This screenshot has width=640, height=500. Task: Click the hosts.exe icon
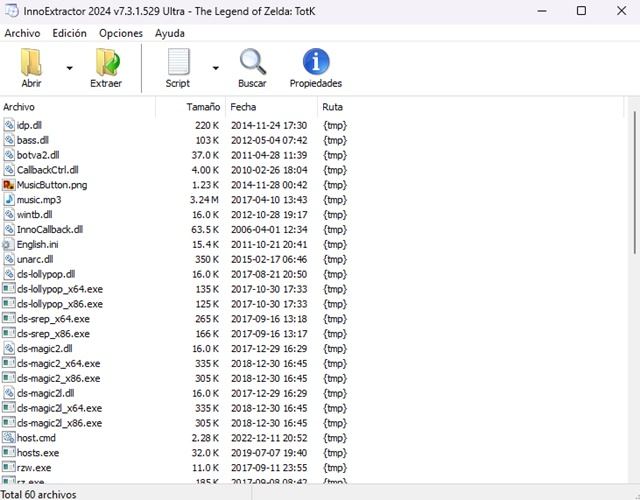point(9,452)
